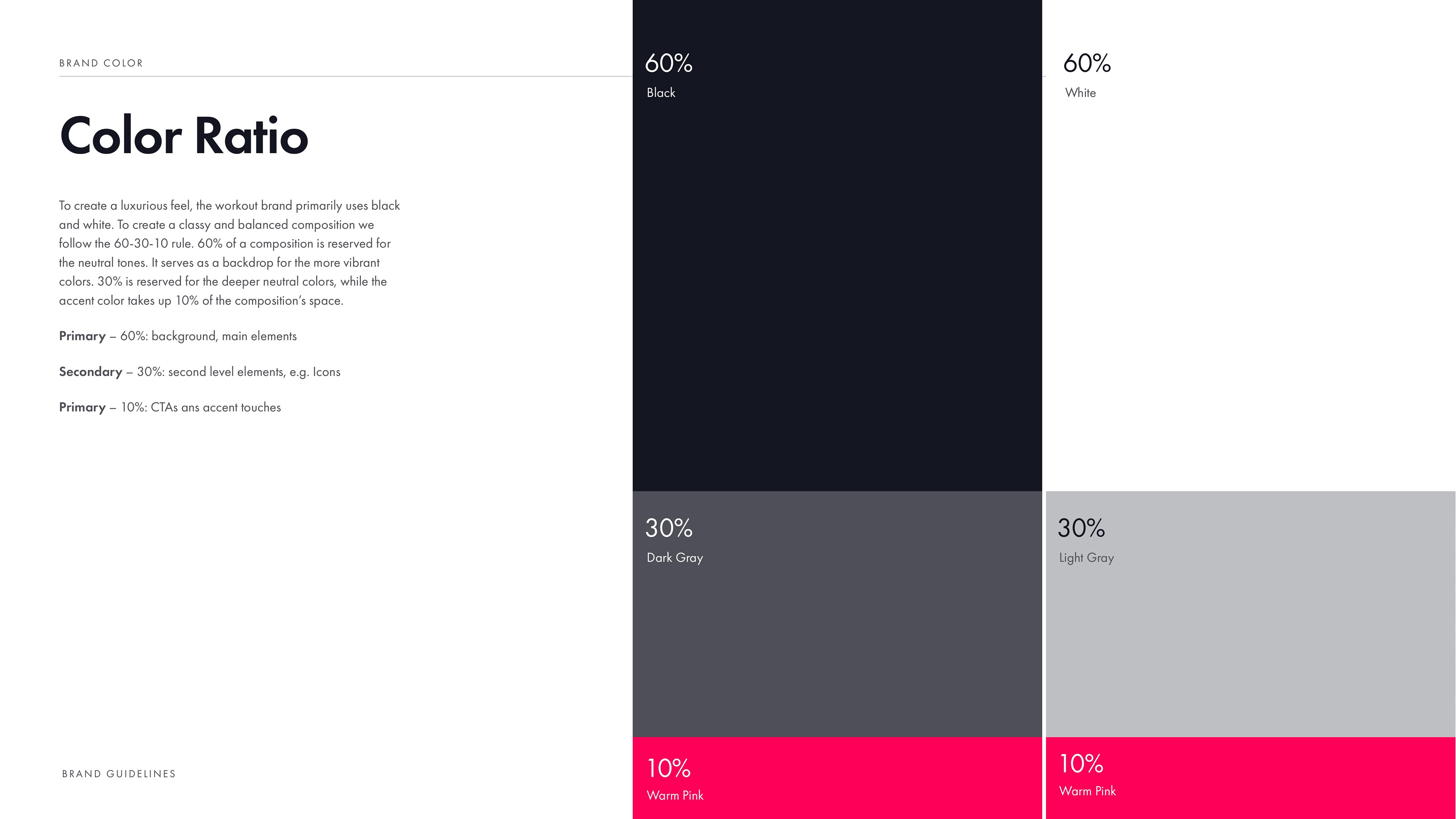Click the BRAND GUIDELINES footer text
Screen dimensions: 1456x819
click(119, 774)
